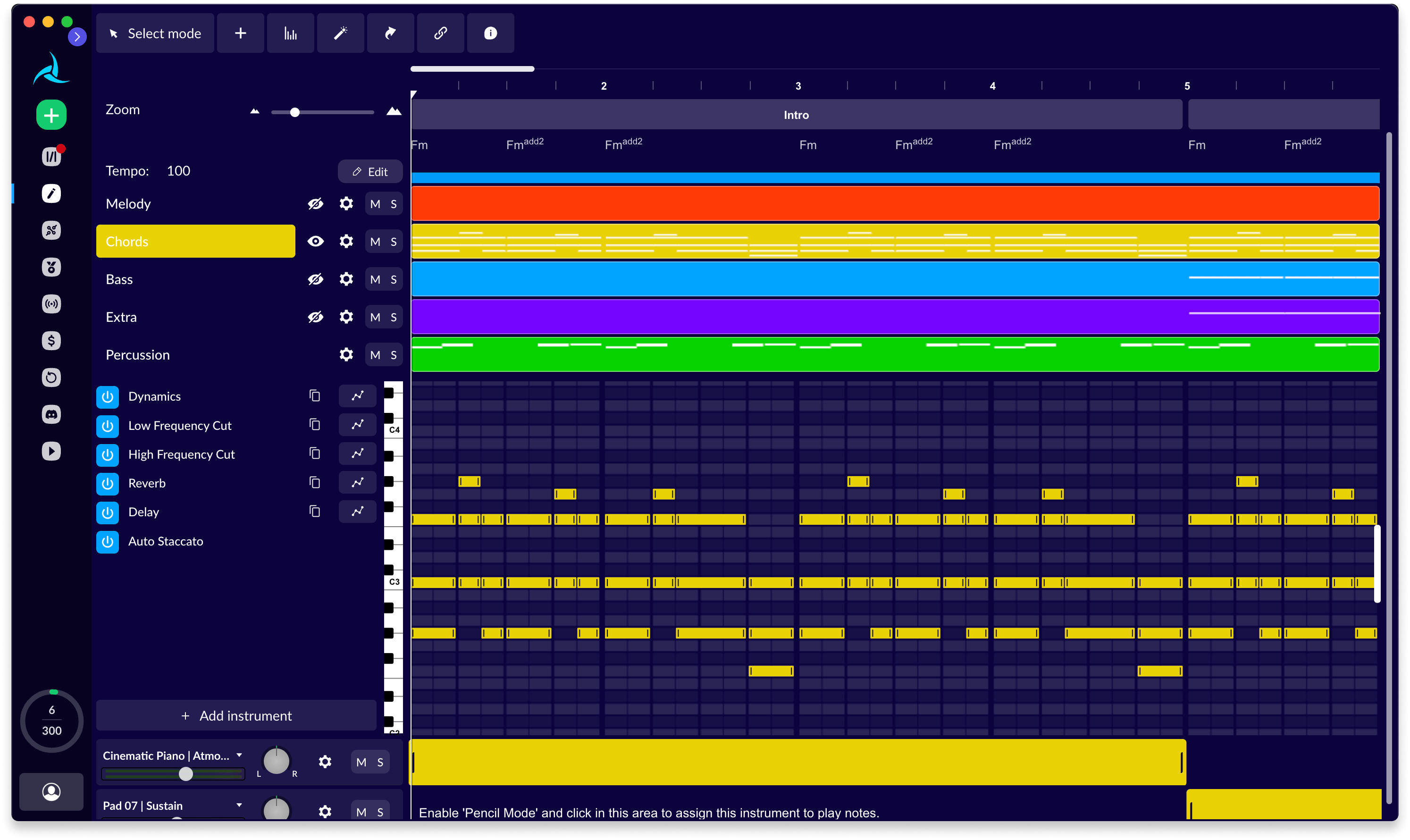Image resolution: width=1410 pixels, height=840 pixels.
Task: Open Melody track settings gear
Action: [x=346, y=204]
